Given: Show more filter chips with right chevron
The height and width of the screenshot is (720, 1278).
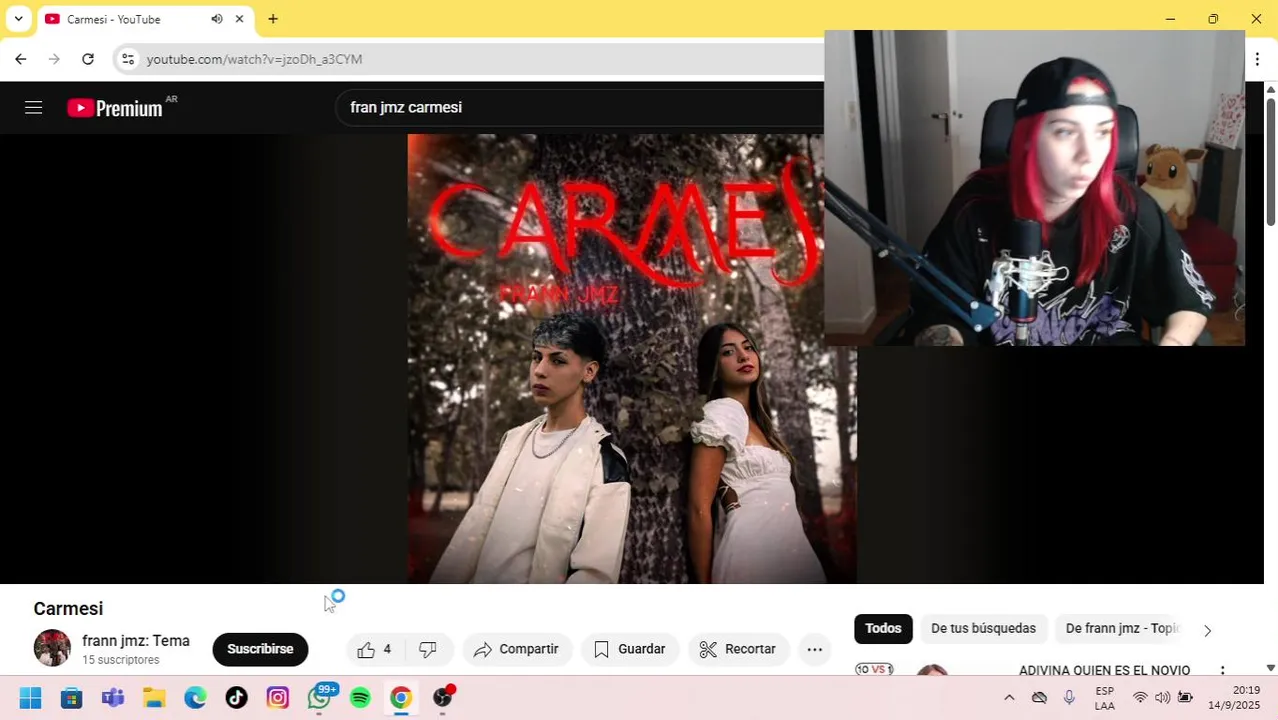Looking at the screenshot, I should coord(1207,630).
